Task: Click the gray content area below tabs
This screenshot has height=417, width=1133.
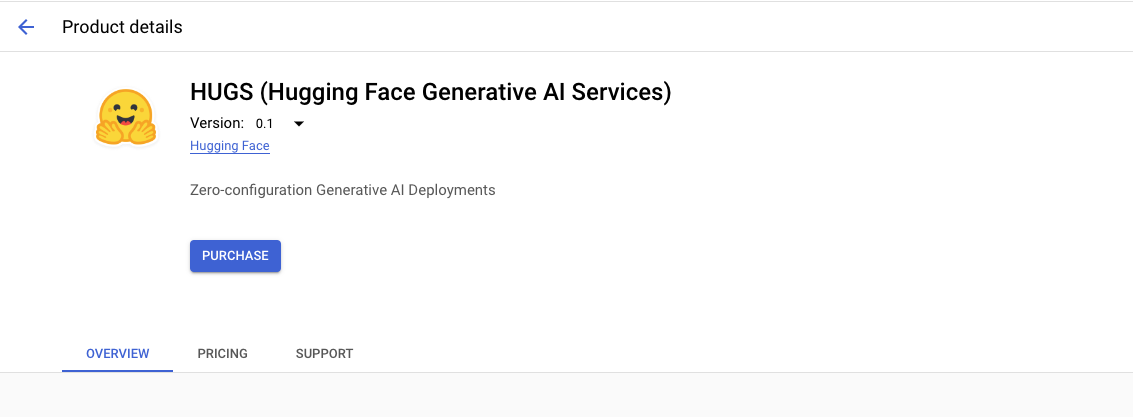Action: pos(566,396)
